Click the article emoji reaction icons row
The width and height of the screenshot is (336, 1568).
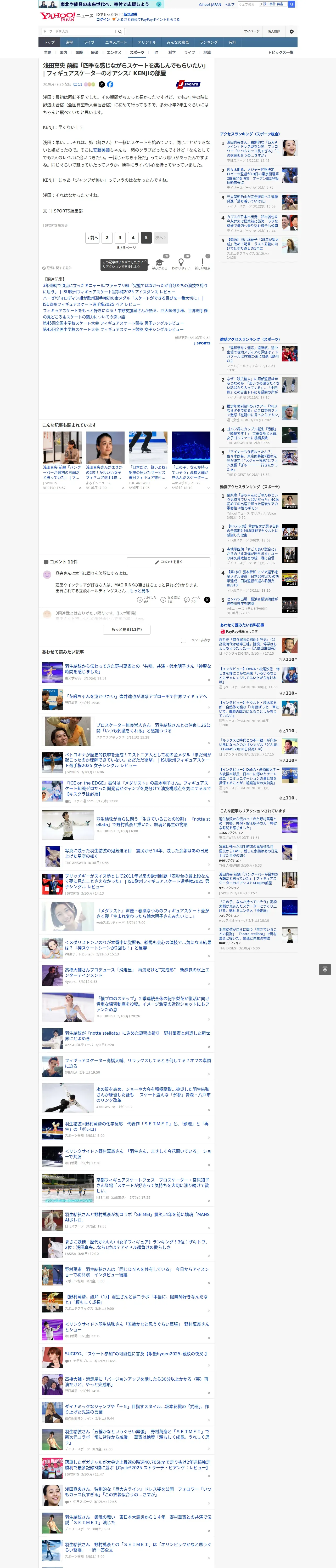(90, 85)
